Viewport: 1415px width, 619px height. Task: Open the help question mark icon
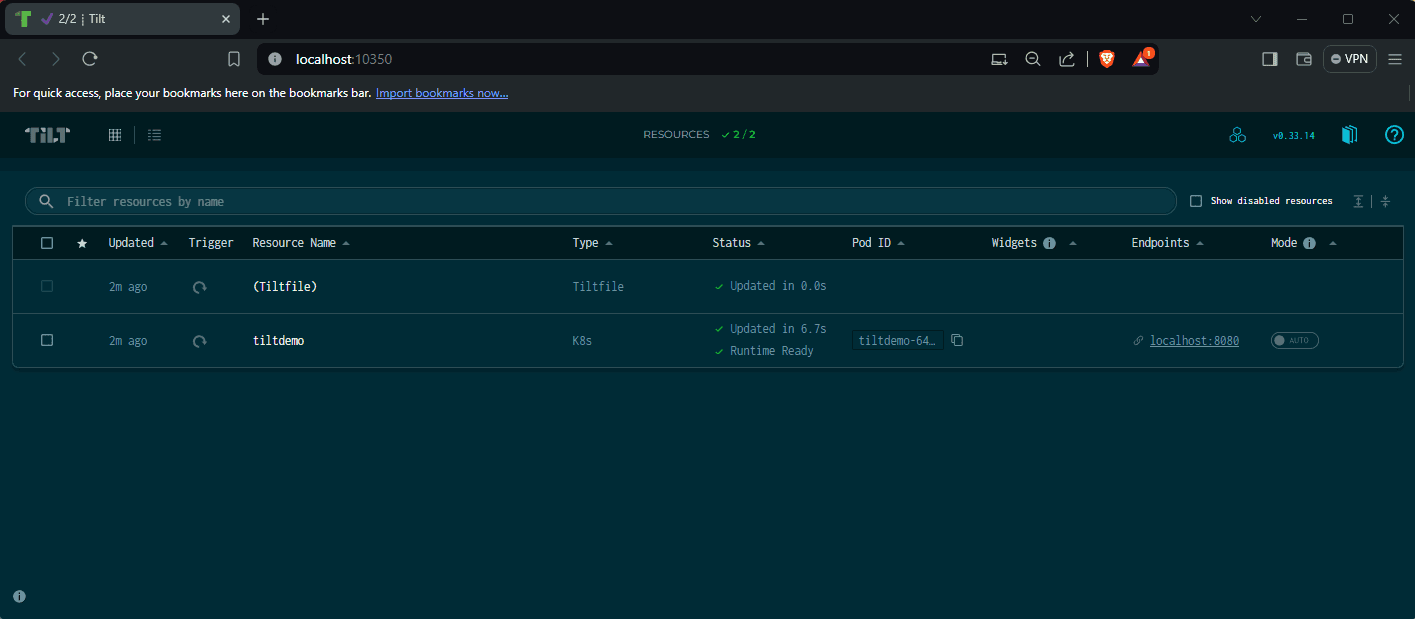click(1394, 135)
